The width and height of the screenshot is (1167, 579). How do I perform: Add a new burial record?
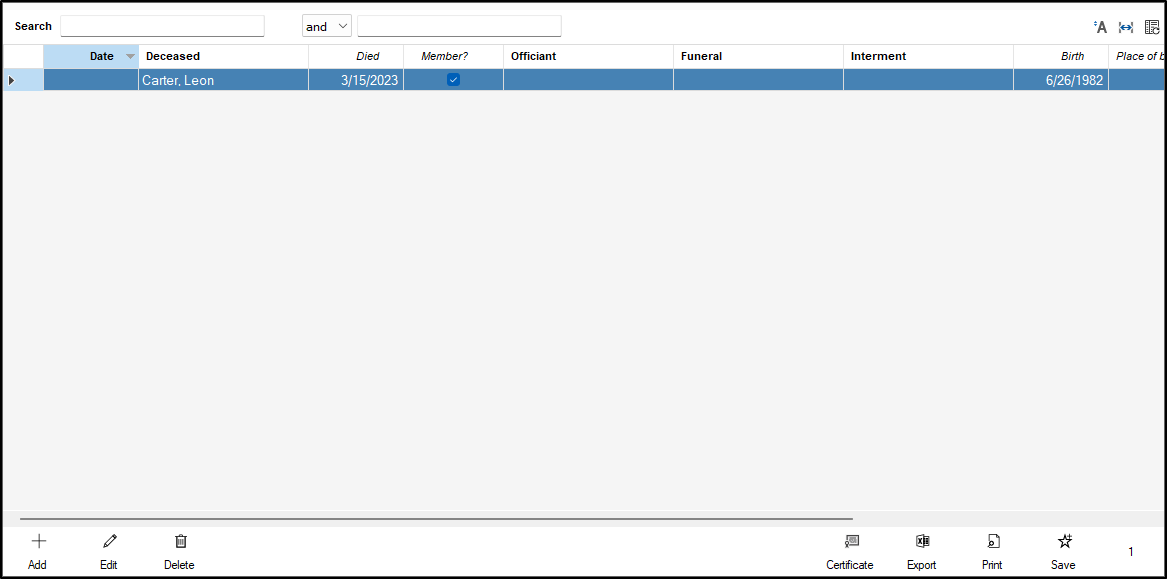38,551
